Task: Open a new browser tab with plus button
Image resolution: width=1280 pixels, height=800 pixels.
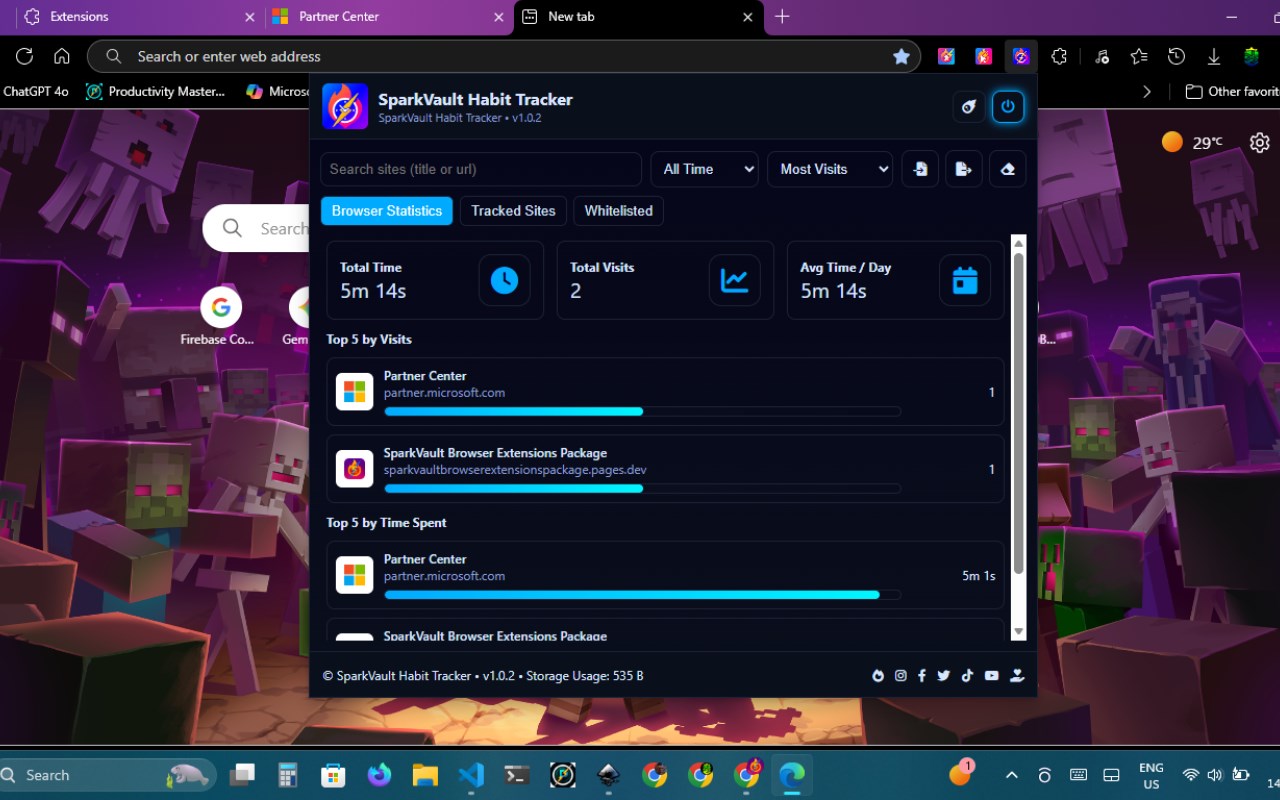Action: click(x=782, y=17)
